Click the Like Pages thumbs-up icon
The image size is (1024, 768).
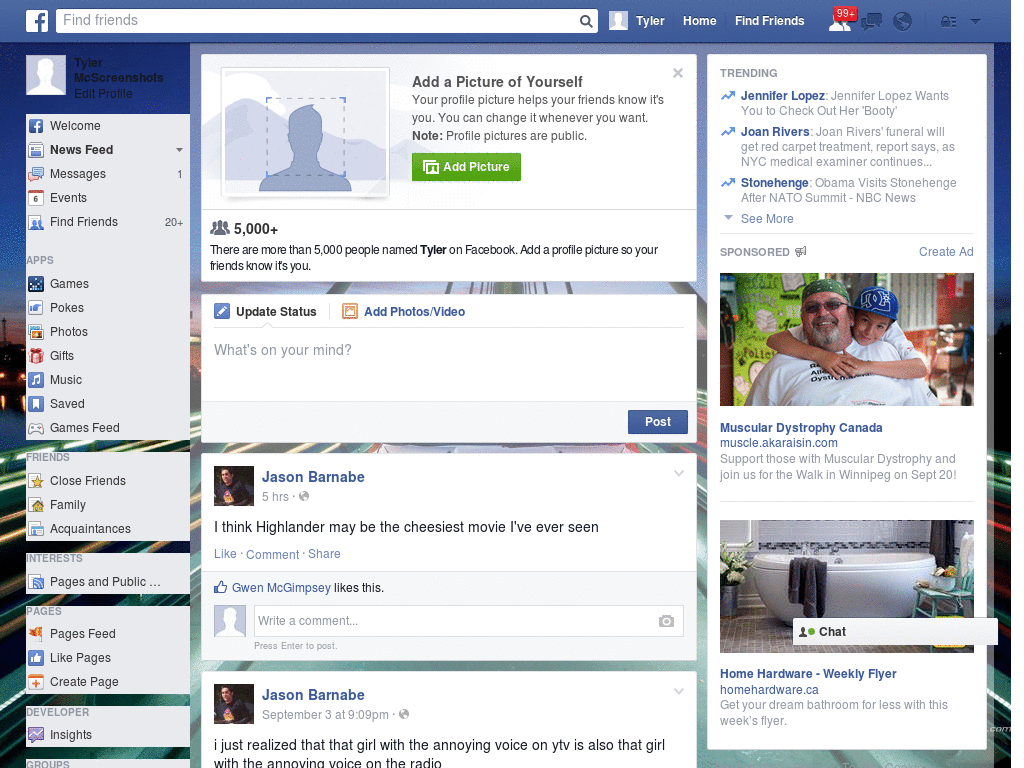coord(36,658)
